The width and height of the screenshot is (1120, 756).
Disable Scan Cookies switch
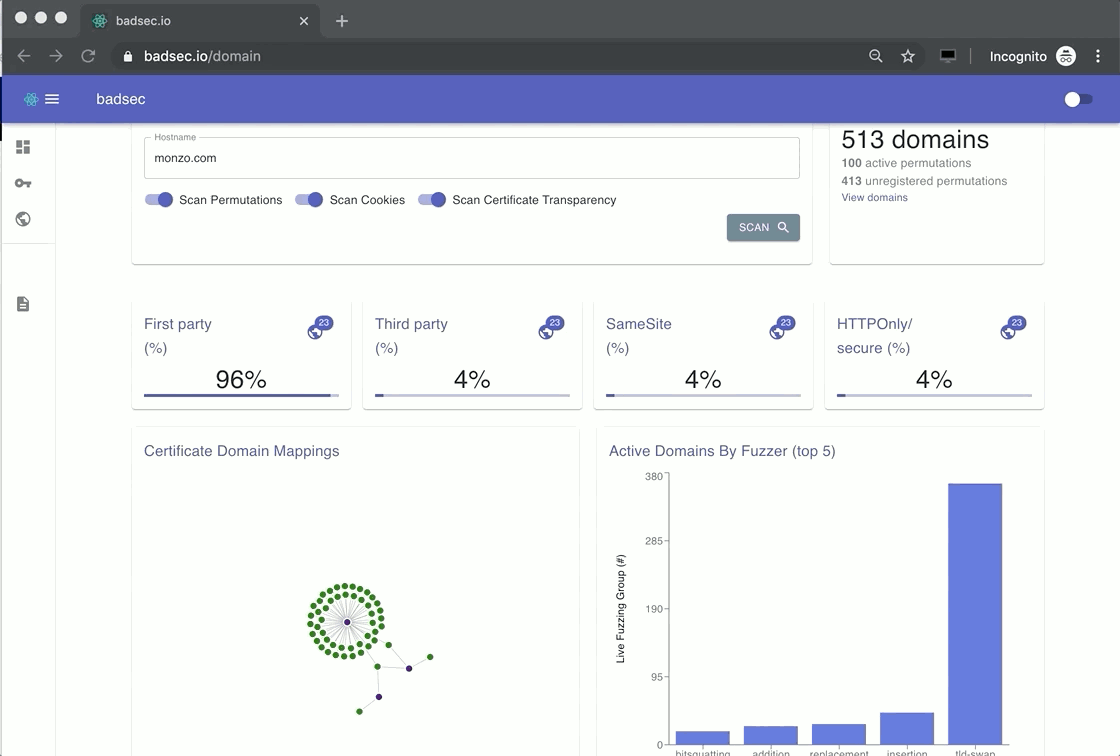coord(309,199)
